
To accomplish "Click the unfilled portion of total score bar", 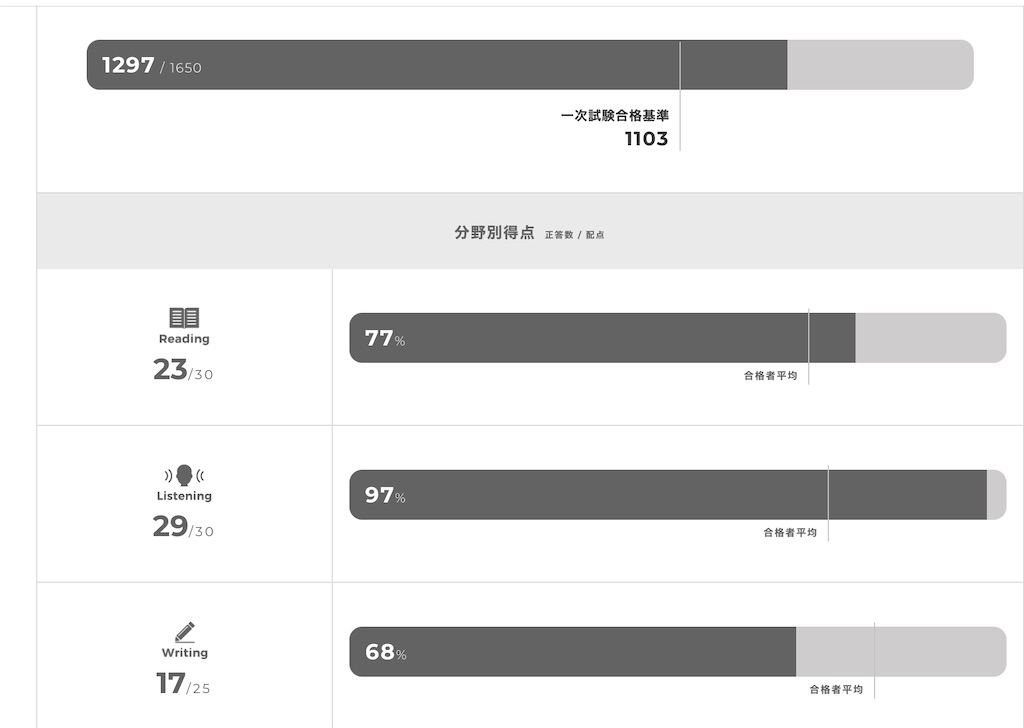I will [x=880, y=65].
